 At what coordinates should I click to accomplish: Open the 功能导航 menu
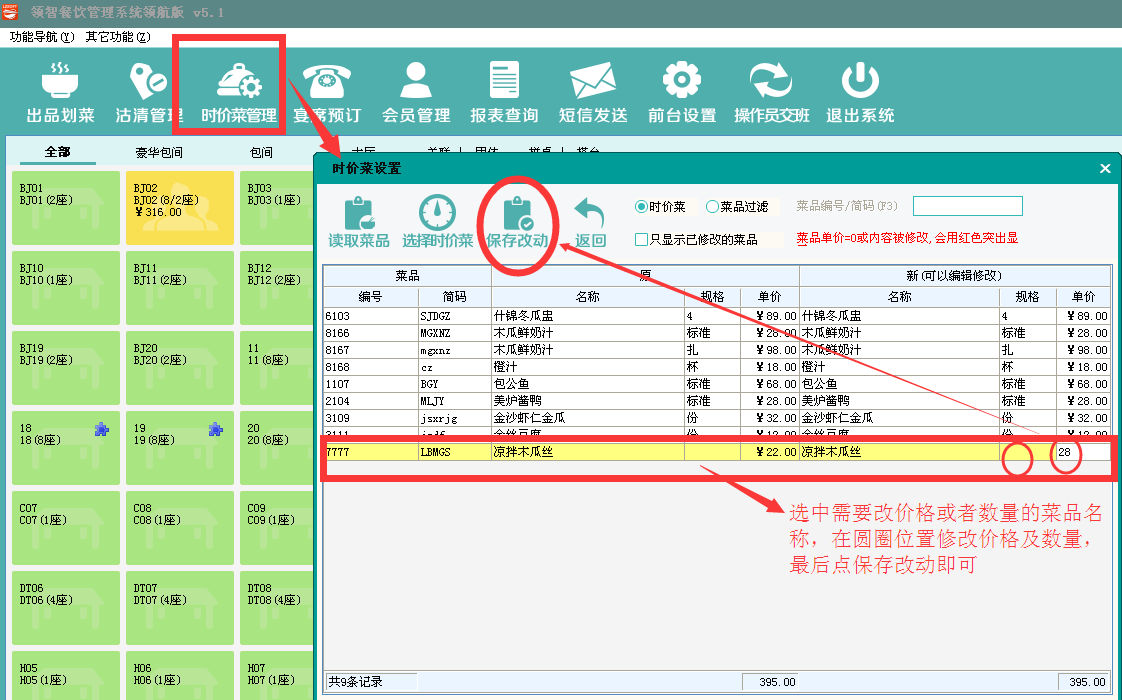[x=42, y=37]
